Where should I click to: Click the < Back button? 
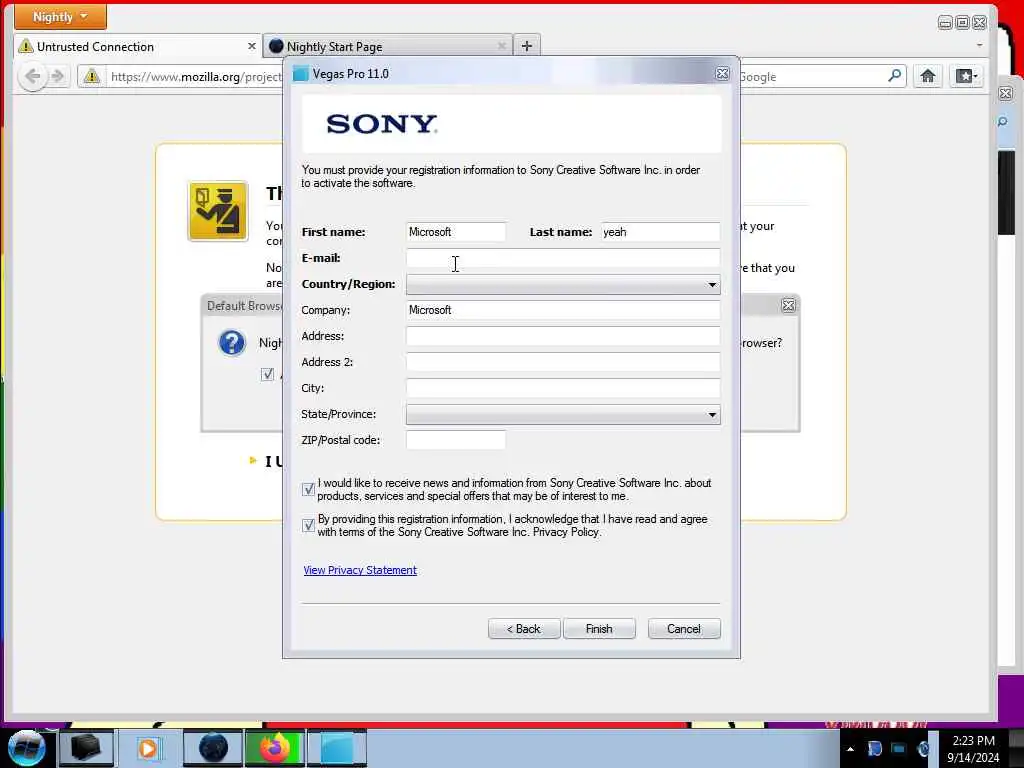pos(524,629)
